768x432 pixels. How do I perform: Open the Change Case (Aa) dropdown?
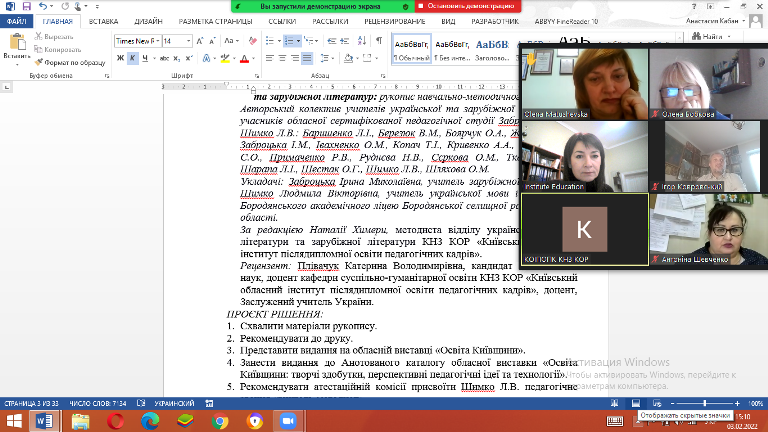(231, 41)
